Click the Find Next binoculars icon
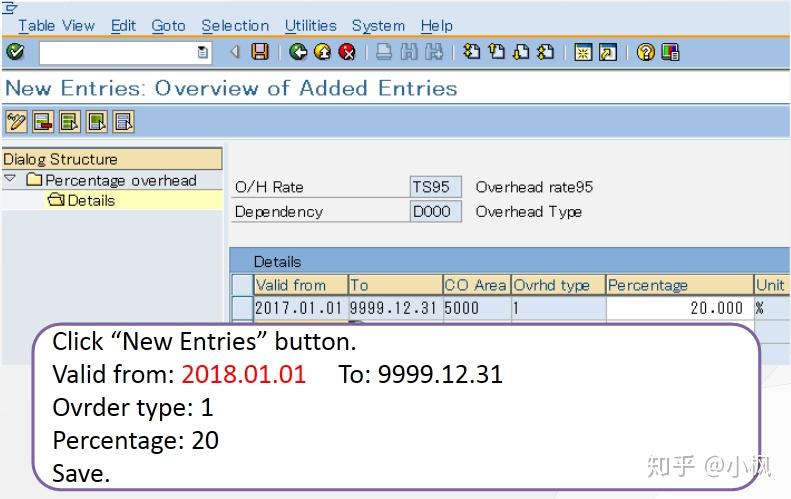Screen dimensions: 791x499 click(x=434, y=52)
